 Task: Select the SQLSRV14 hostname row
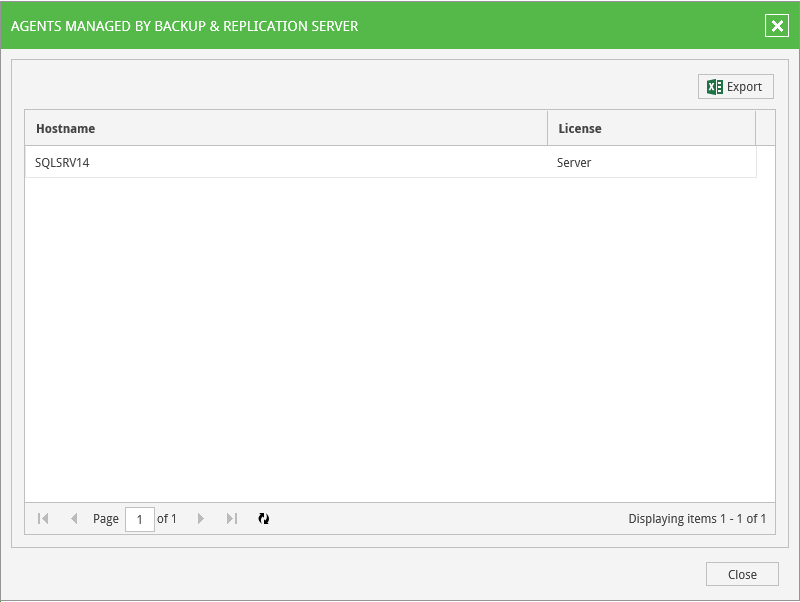point(391,162)
